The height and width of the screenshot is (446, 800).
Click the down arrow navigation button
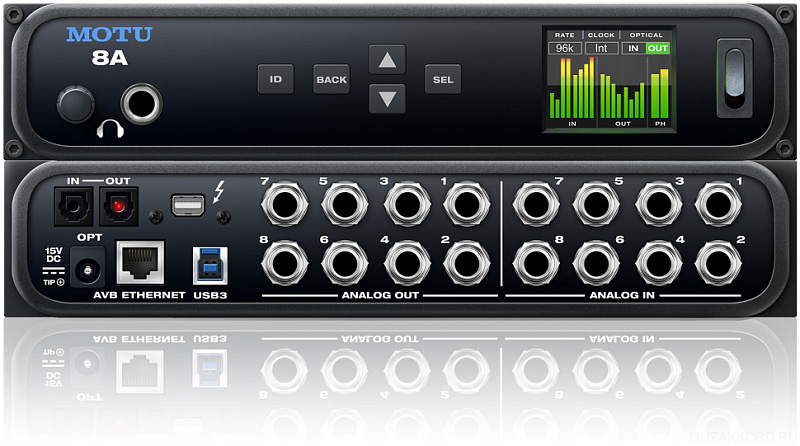[387, 98]
